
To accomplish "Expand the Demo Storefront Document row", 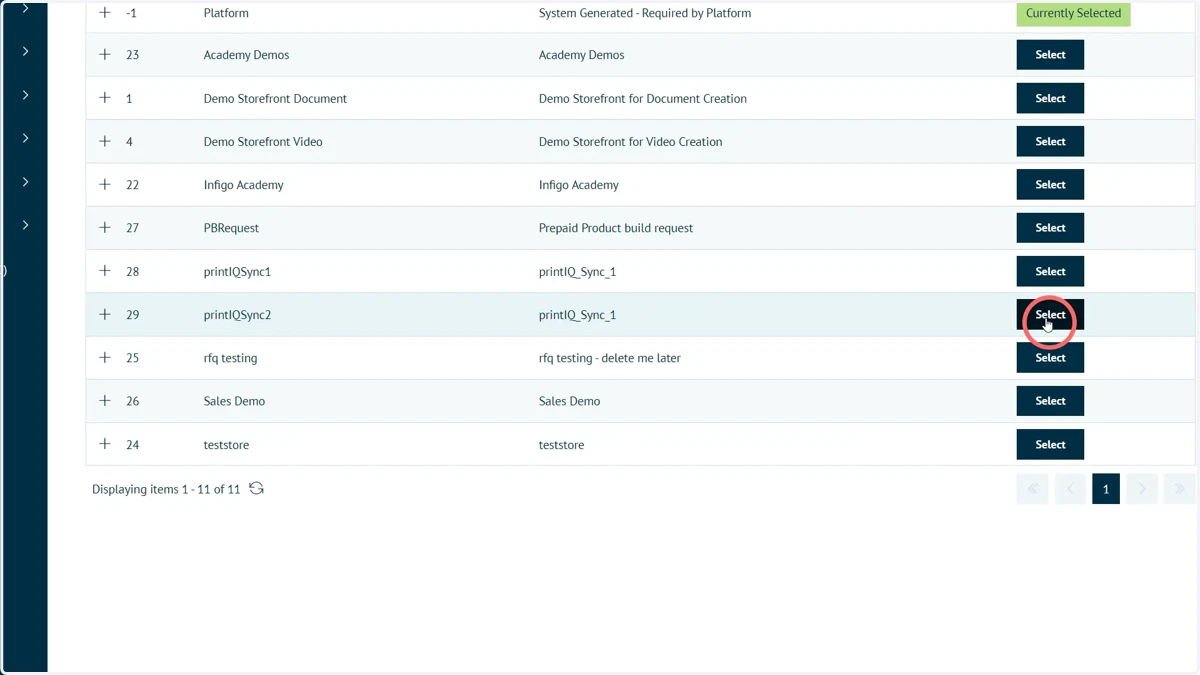I will click(105, 98).
